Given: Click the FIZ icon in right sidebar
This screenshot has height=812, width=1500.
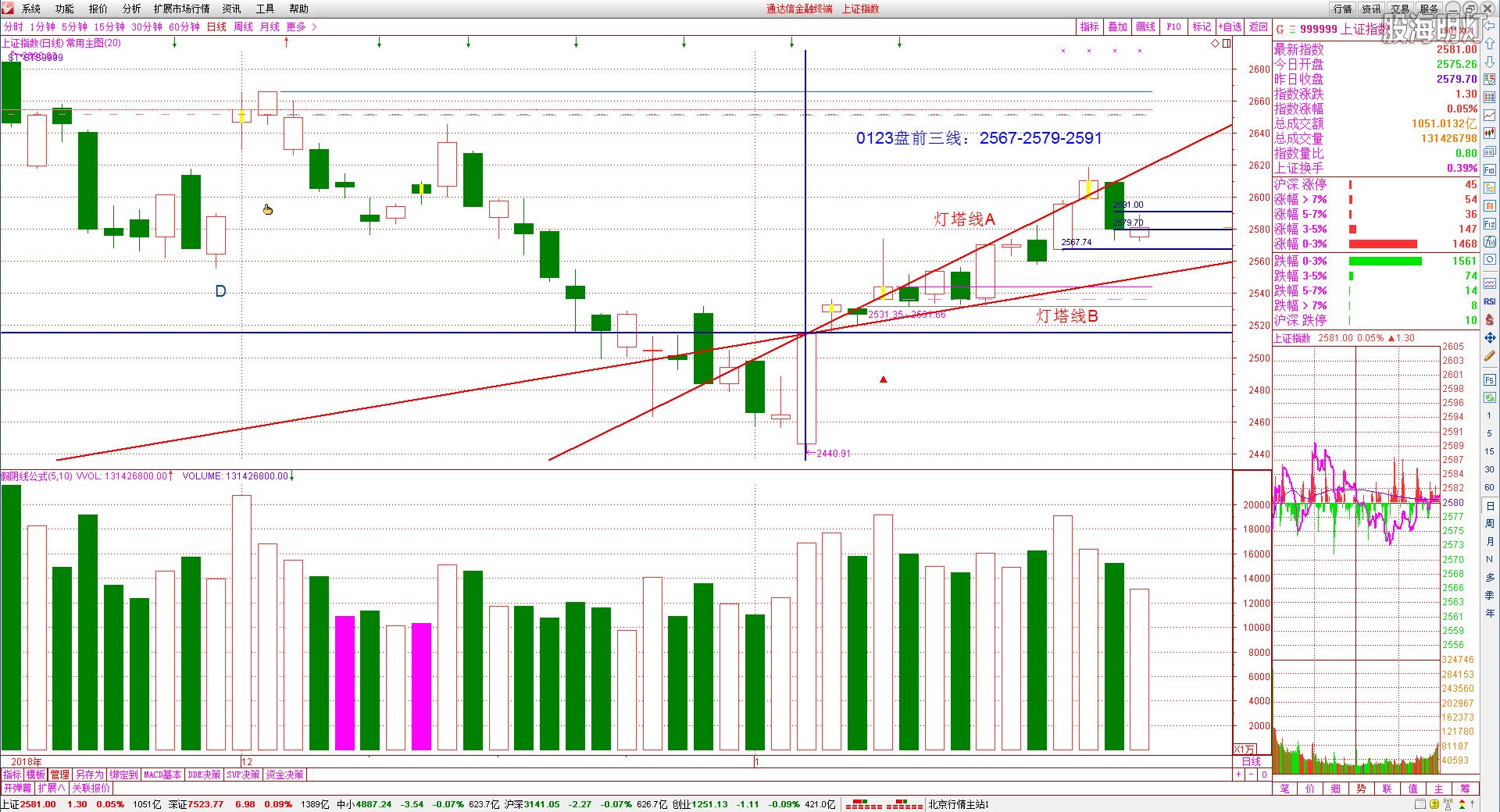Looking at the screenshot, I should pyautogui.click(x=1490, y=224).
